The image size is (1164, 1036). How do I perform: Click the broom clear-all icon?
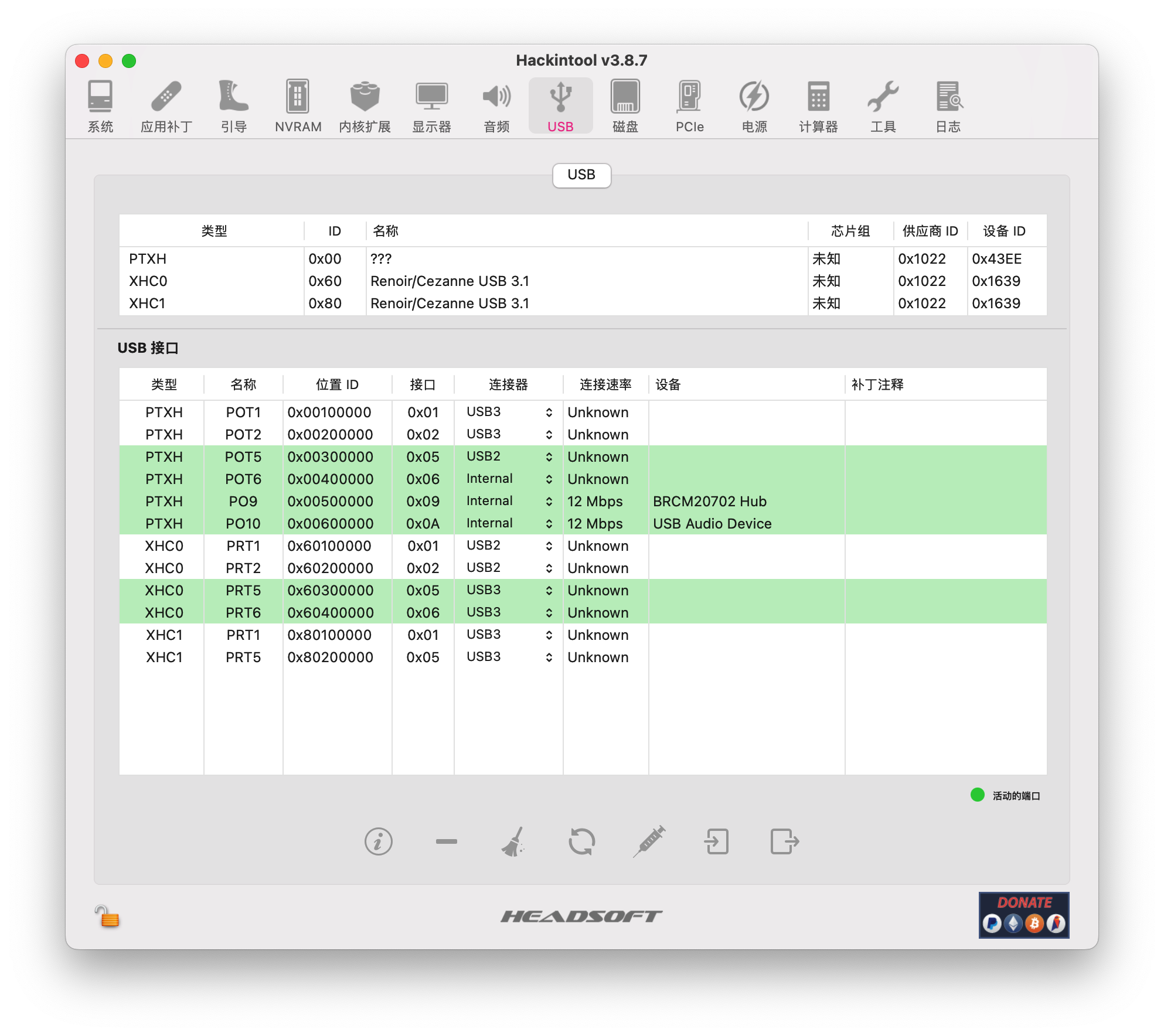pyautogui.click(x=514, y=842)
